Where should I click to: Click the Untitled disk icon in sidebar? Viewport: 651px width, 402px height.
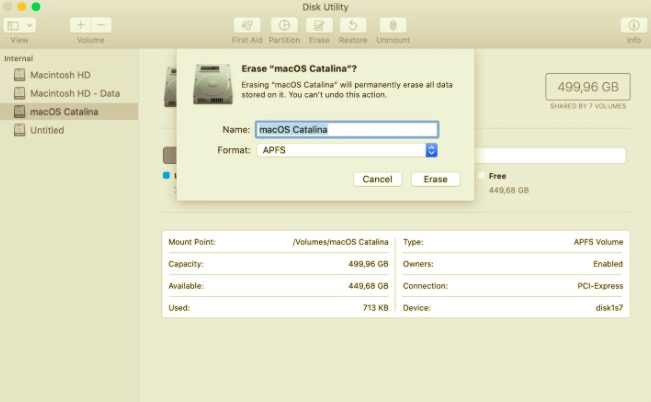(19, 130)
